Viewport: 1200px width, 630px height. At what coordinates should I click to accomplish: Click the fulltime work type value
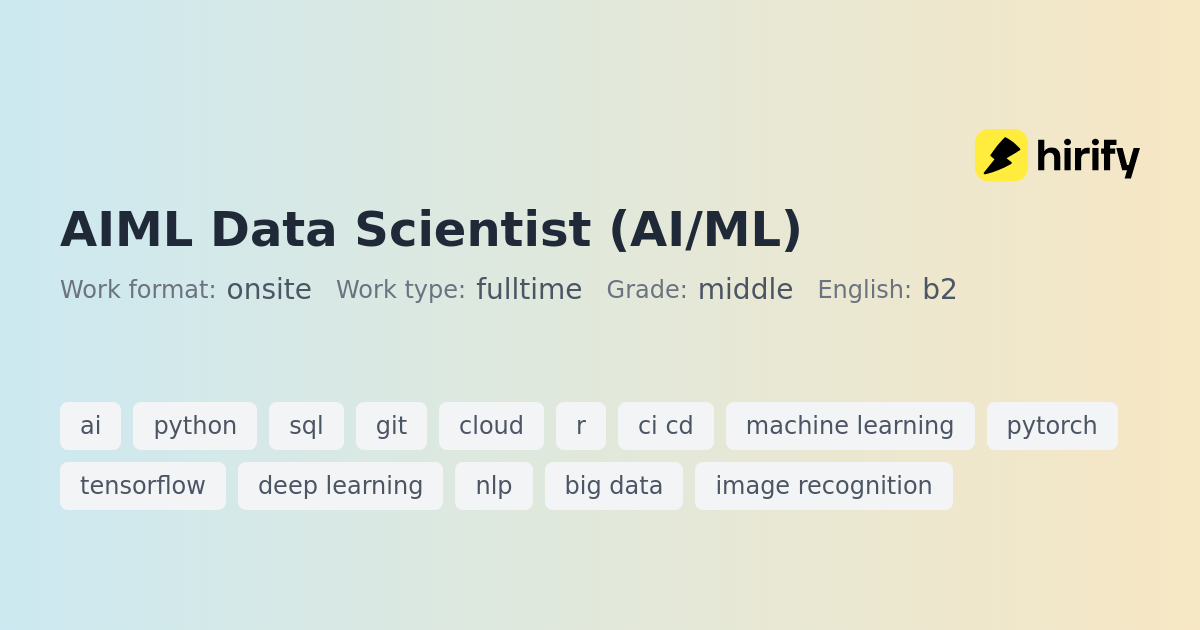[529, 290]
